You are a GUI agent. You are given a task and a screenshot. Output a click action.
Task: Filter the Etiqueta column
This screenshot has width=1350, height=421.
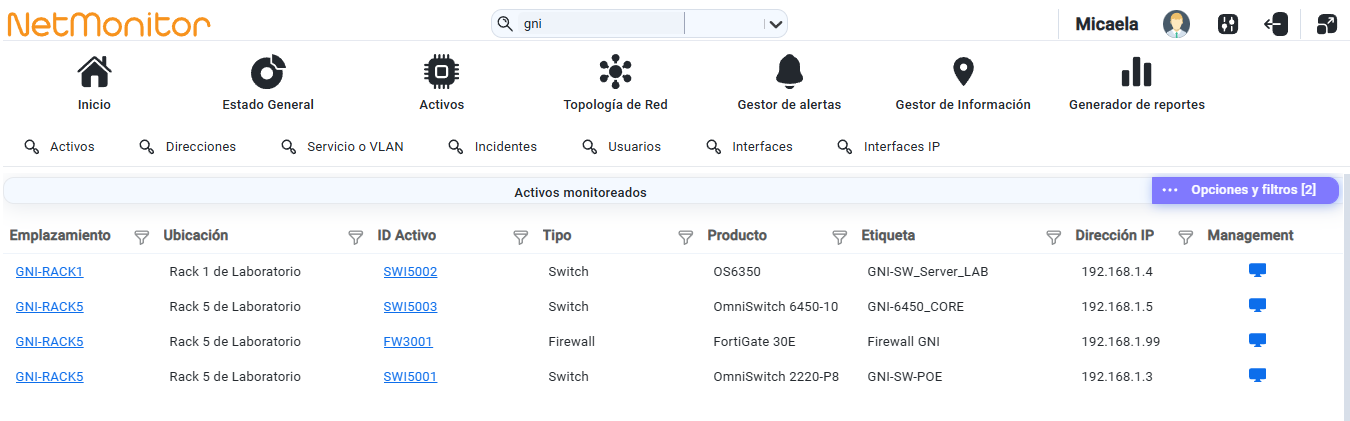point(1053,237)
